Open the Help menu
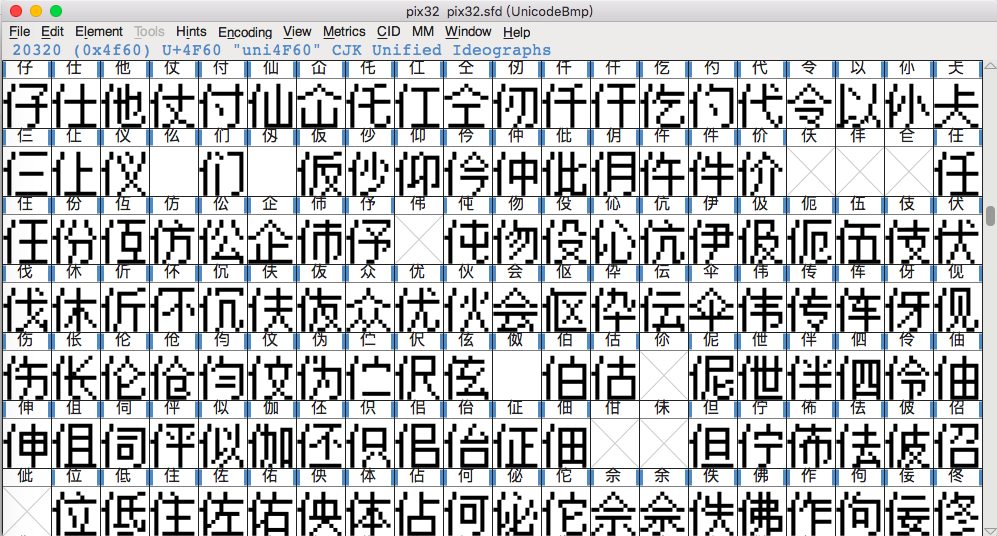The image size is (997, 536). [517, 32]
